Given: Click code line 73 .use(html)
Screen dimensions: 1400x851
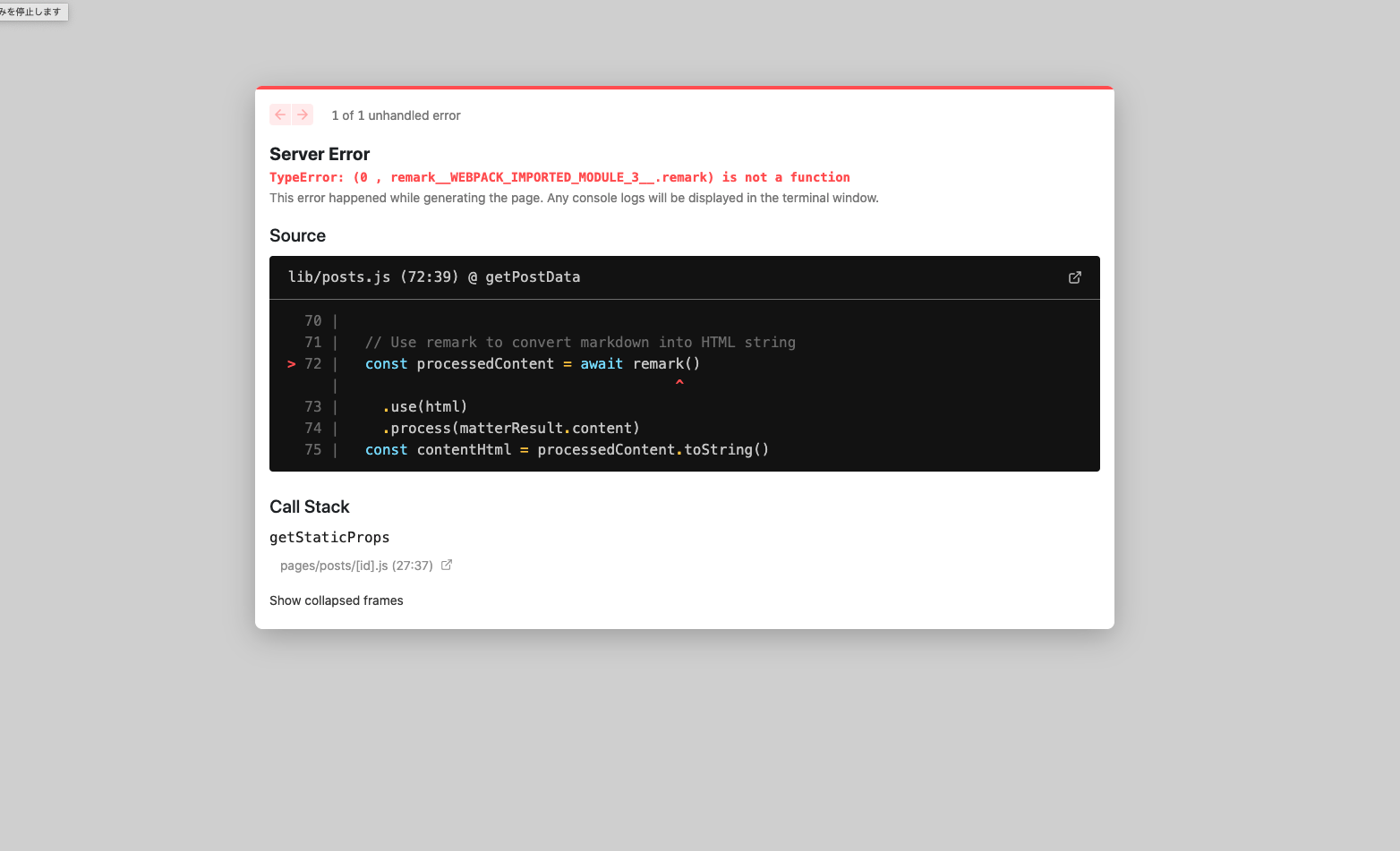Looking at the screenshot, I should (425, 406).
